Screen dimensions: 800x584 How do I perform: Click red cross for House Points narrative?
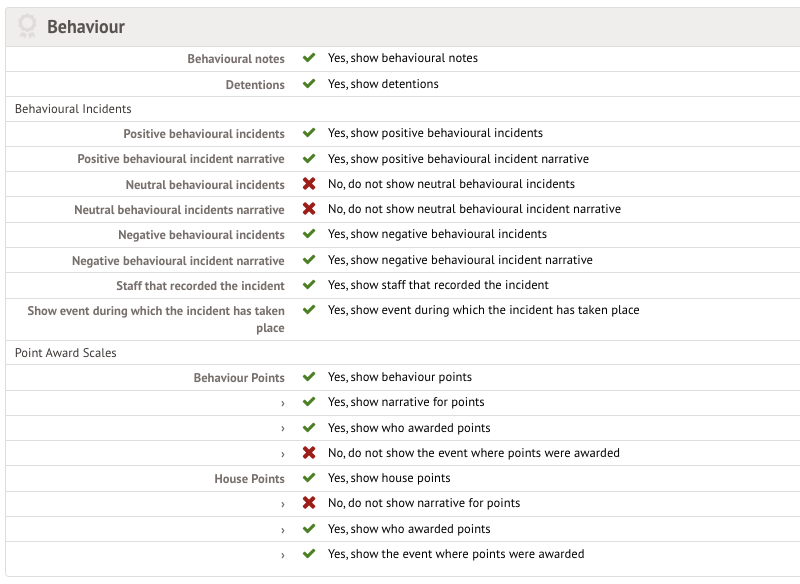309,503
